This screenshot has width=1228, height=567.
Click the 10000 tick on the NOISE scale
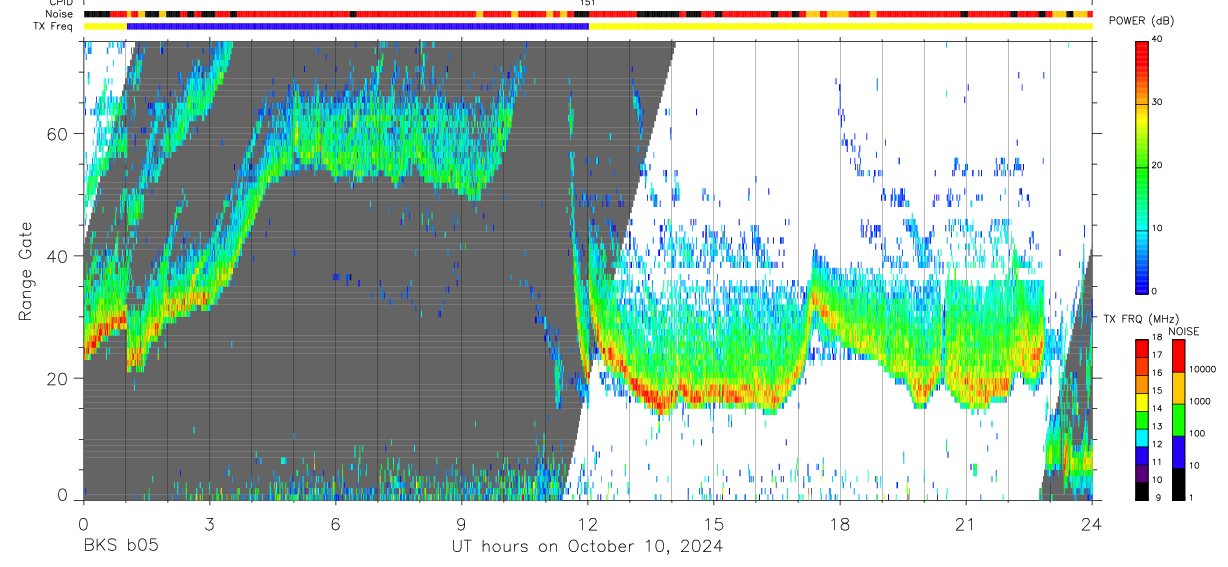(x=1201, y=369)
